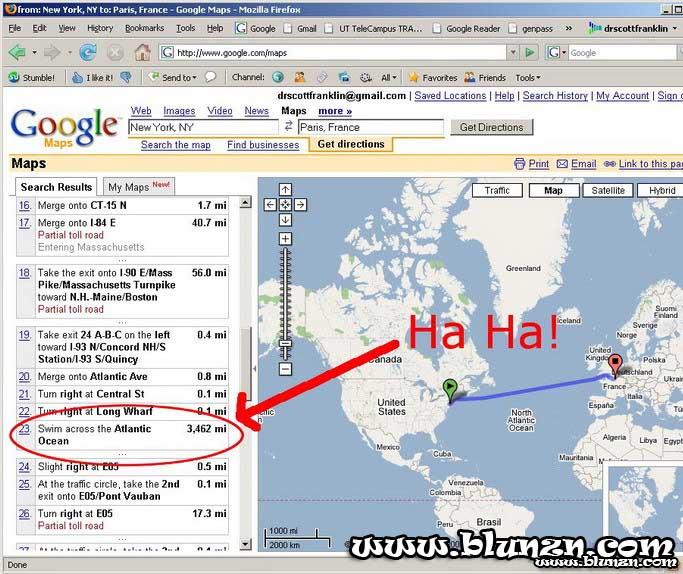The image size is (683, 574).
Task: Switch to Hybrid view
Action: click(x=661, y=190)
